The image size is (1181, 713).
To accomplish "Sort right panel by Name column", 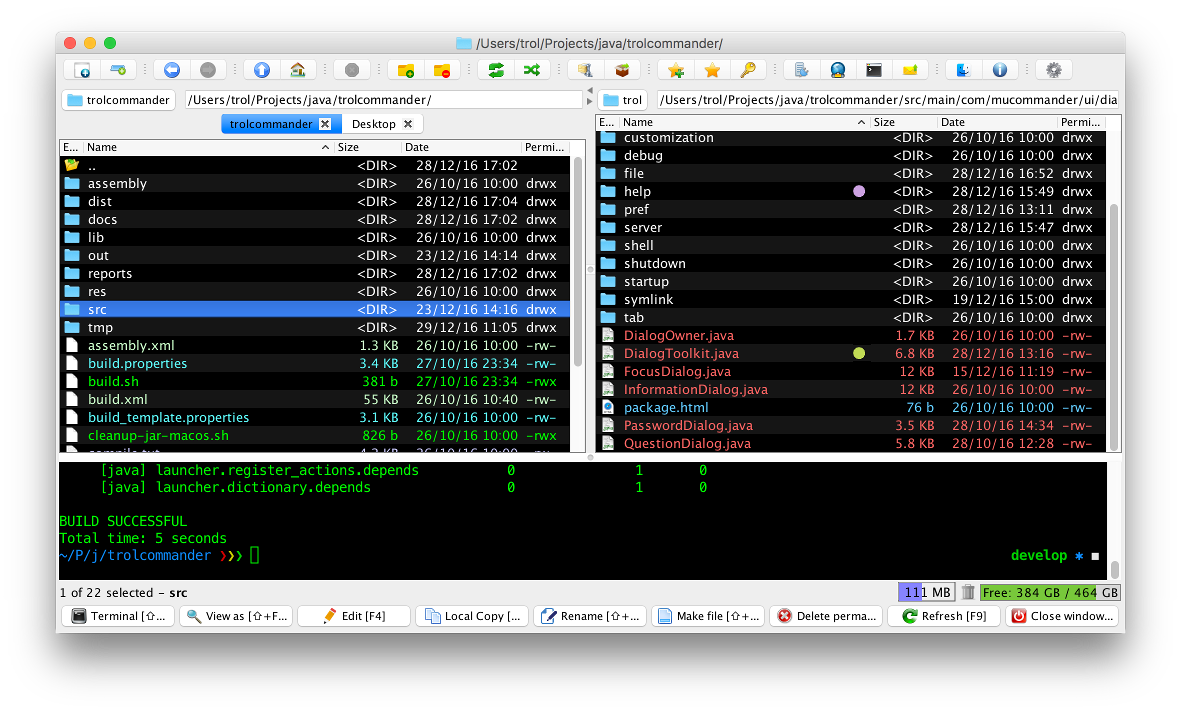I will coord(743,122).
